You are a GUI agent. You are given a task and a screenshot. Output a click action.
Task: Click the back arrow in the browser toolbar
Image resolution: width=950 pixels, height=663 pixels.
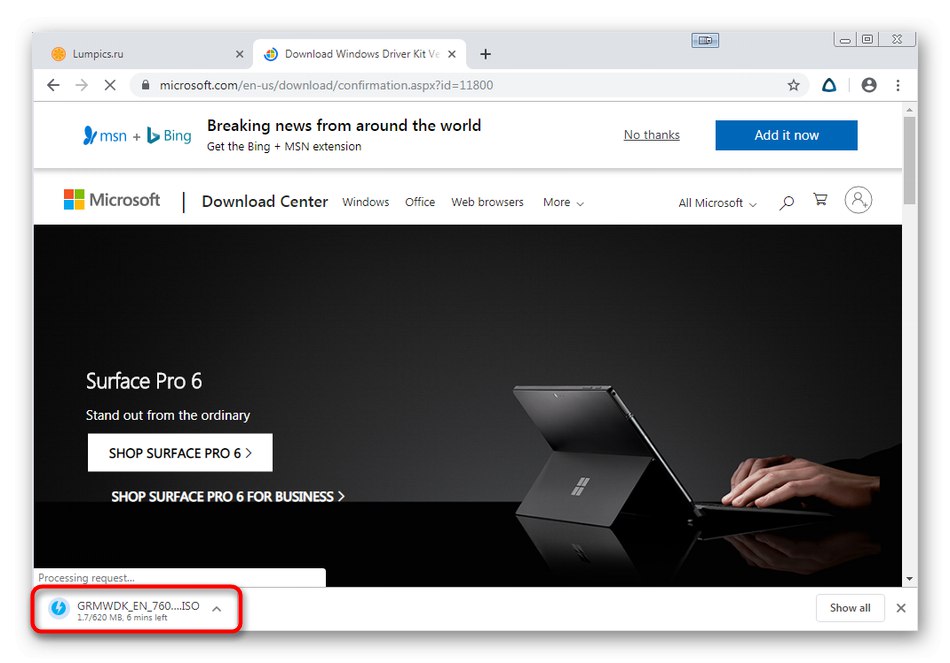tap(53, 85)
